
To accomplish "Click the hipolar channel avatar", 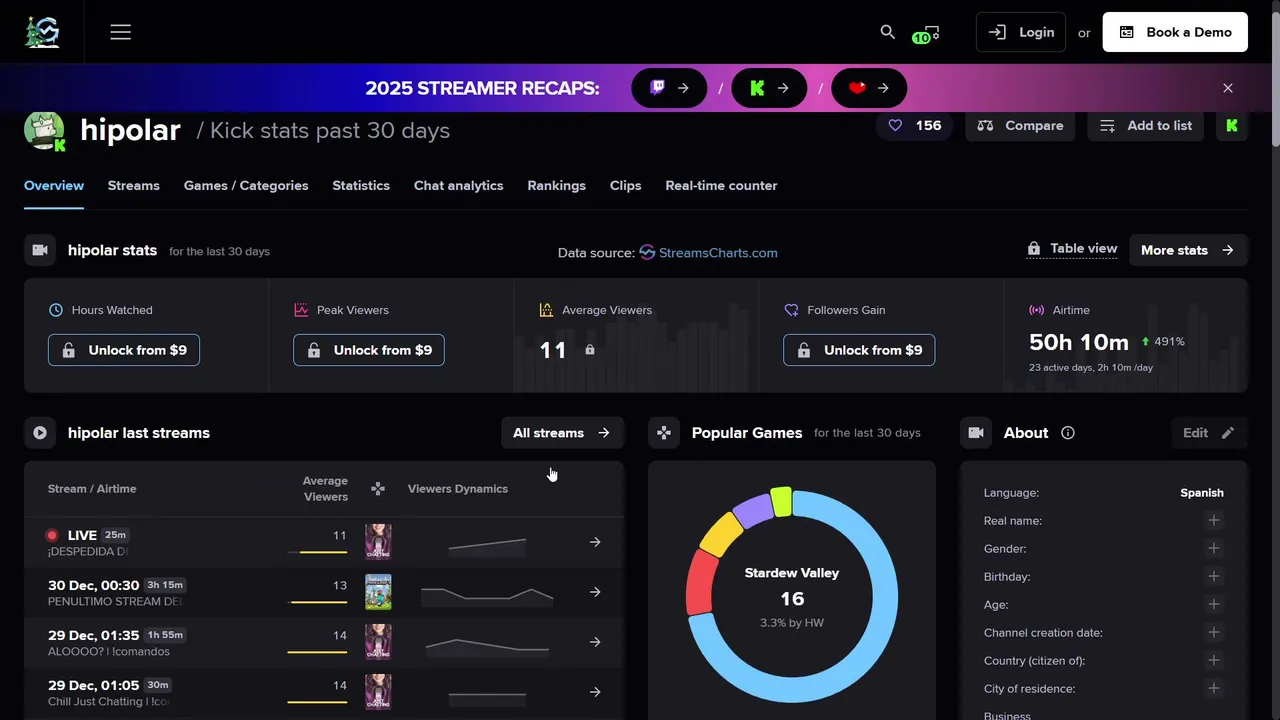I will pyautogui.click(x=44, y=131).
